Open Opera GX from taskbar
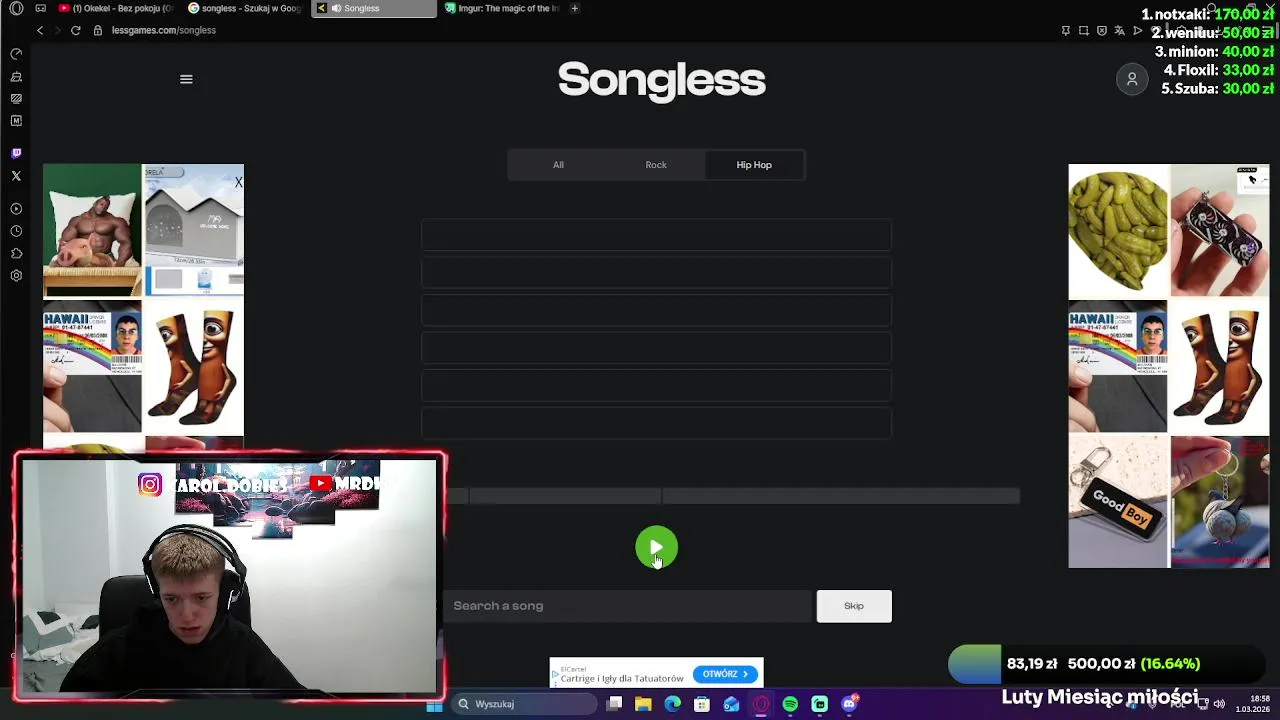The height and width of the screenshot is (720, 1280). click(x=761, y=704)
